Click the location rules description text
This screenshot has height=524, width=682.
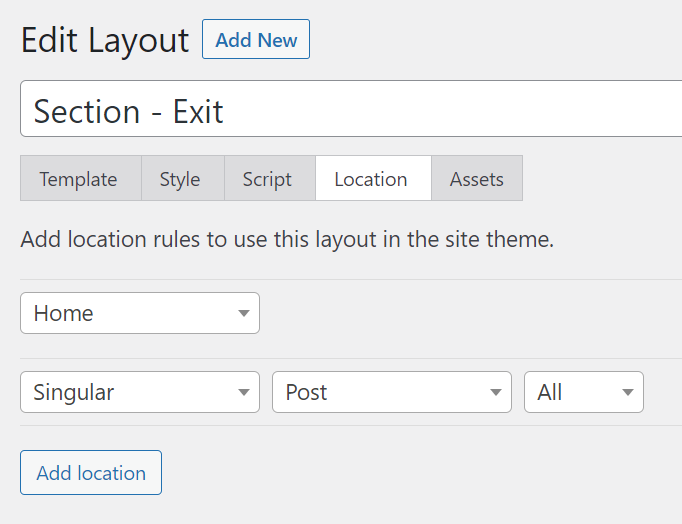click(287, 240)
